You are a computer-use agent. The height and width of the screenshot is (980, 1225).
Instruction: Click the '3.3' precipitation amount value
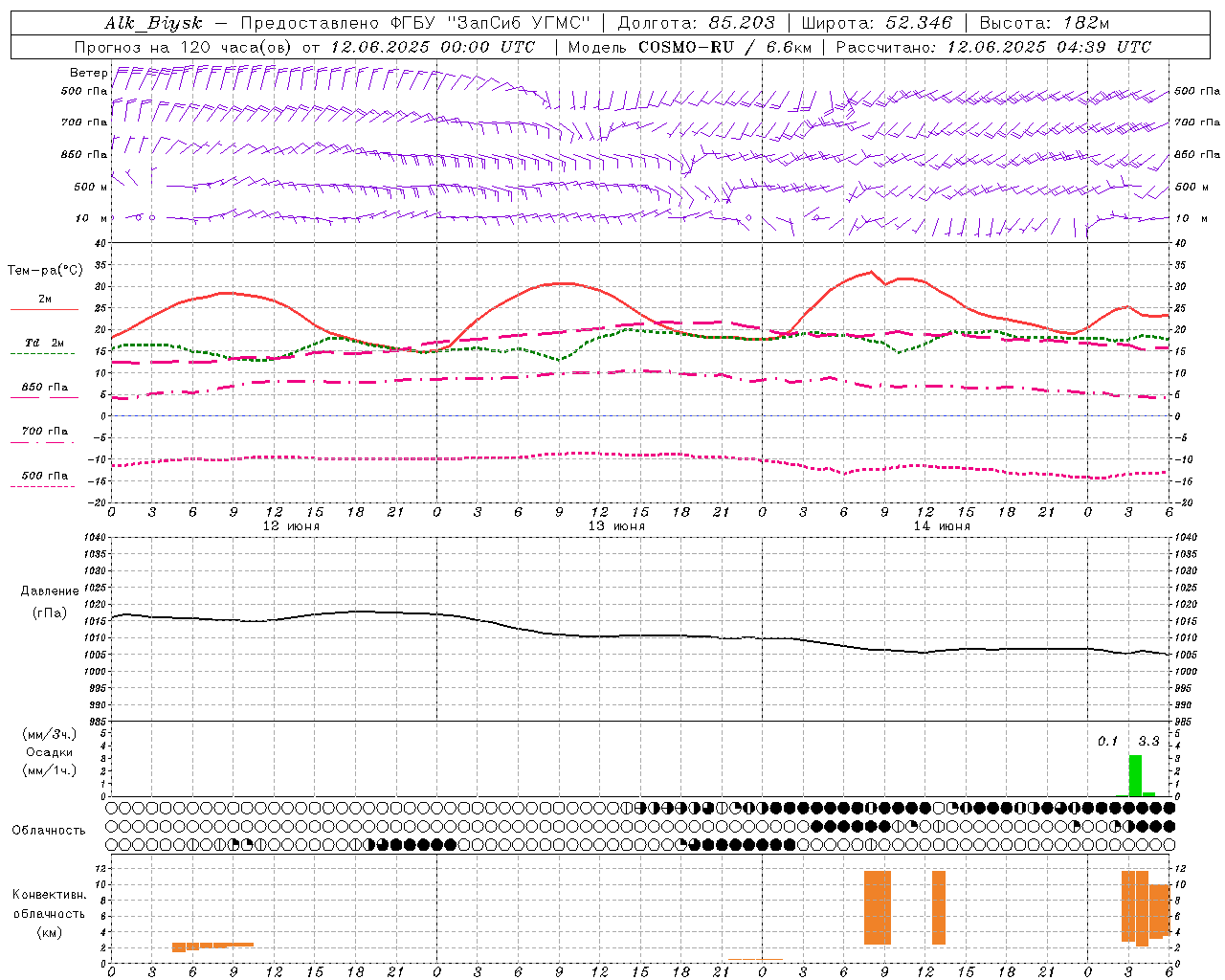(1148, 741)
